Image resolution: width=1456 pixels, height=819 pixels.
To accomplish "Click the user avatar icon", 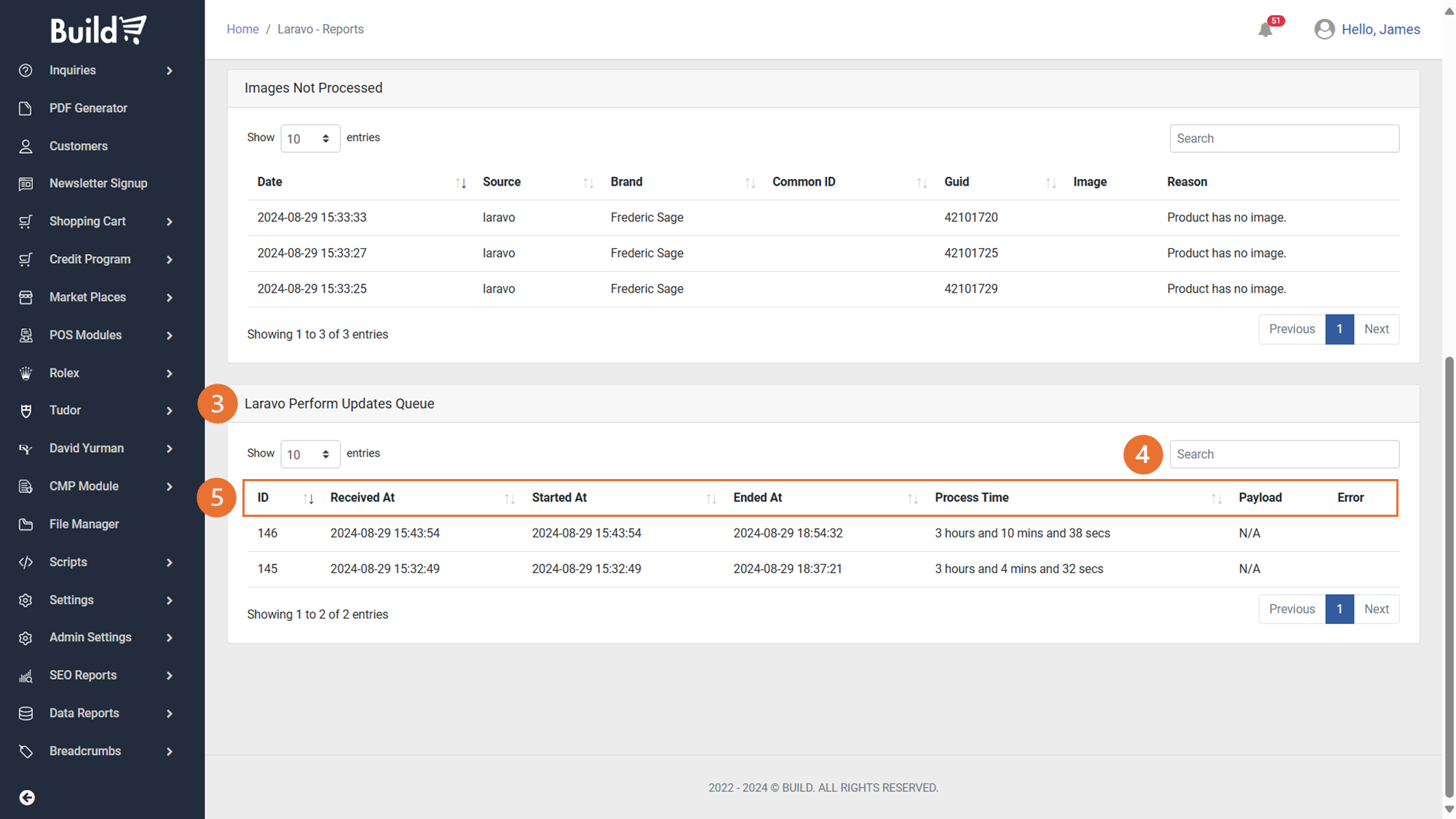I will pyautogui.click(x=1324, y=29).
